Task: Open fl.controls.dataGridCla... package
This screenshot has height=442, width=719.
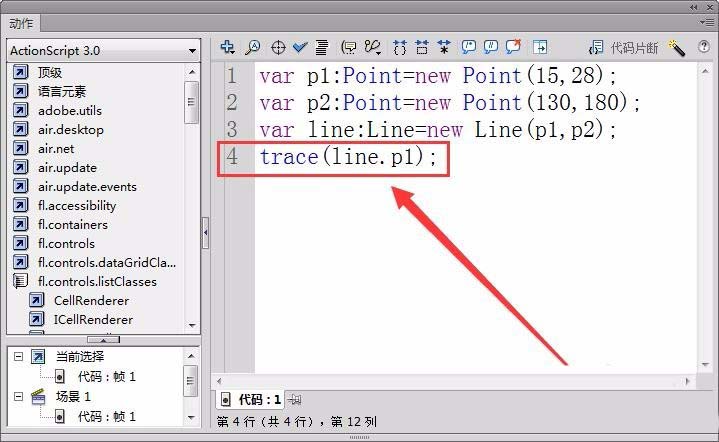Action: point(107,263)
